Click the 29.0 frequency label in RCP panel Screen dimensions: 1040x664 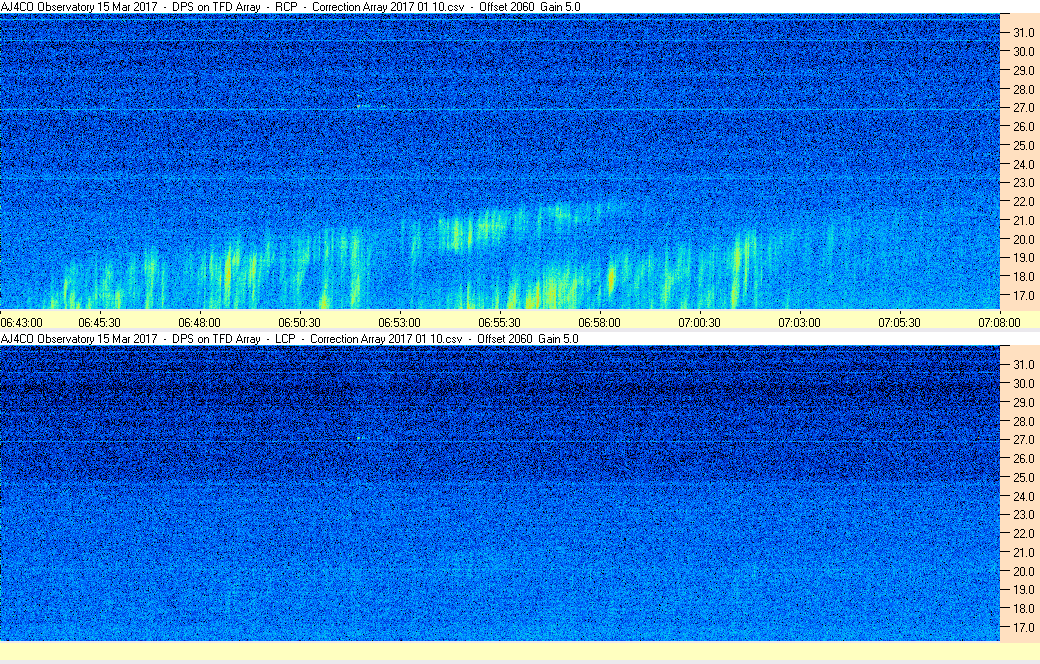point(1023,70)
